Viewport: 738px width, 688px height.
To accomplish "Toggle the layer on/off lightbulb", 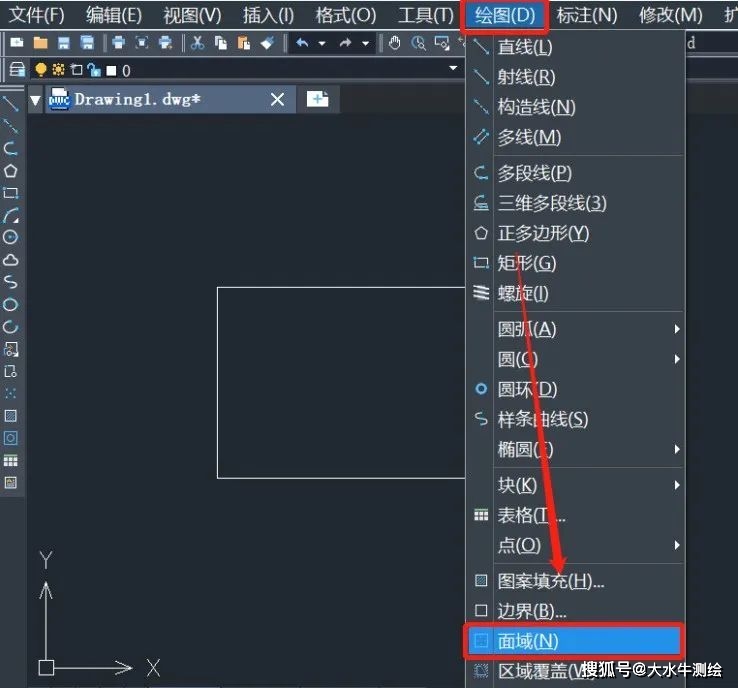I will click(41, 70).
